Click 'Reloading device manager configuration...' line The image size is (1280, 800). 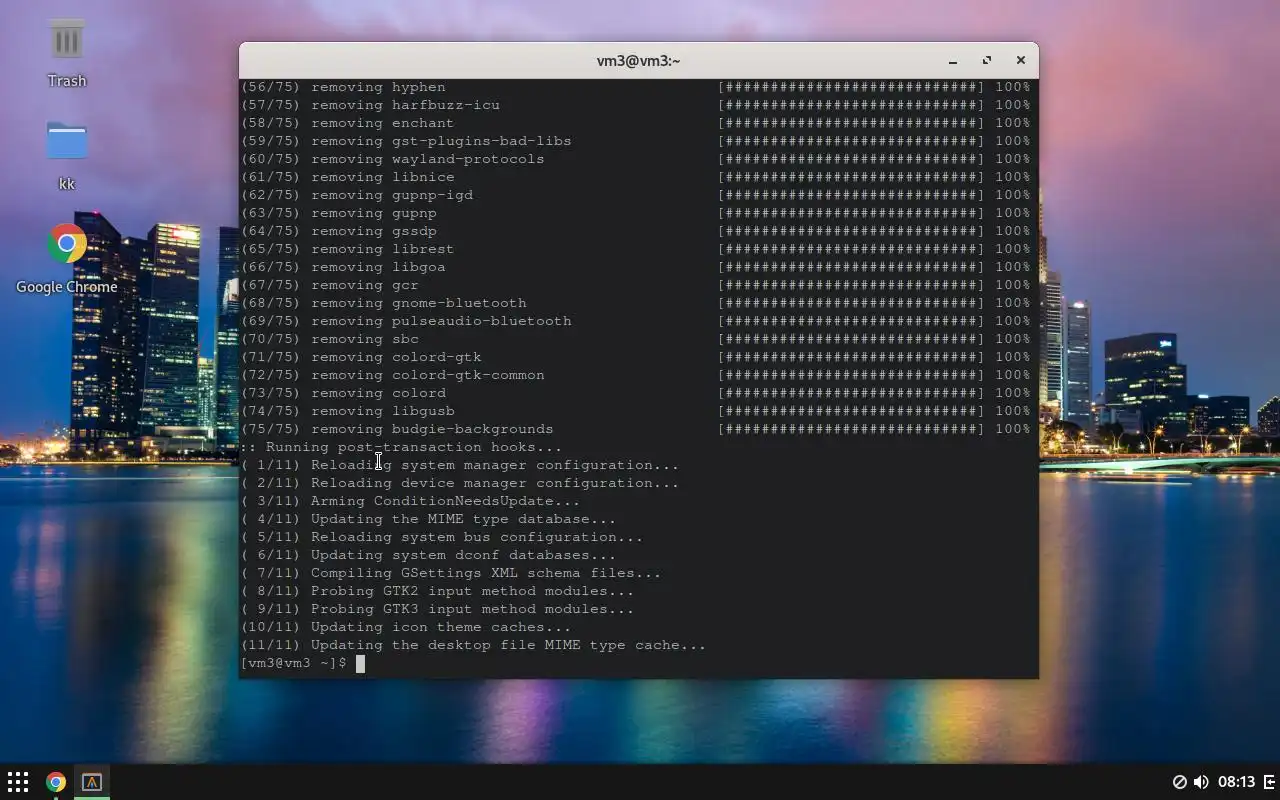(x=459, y=483)
